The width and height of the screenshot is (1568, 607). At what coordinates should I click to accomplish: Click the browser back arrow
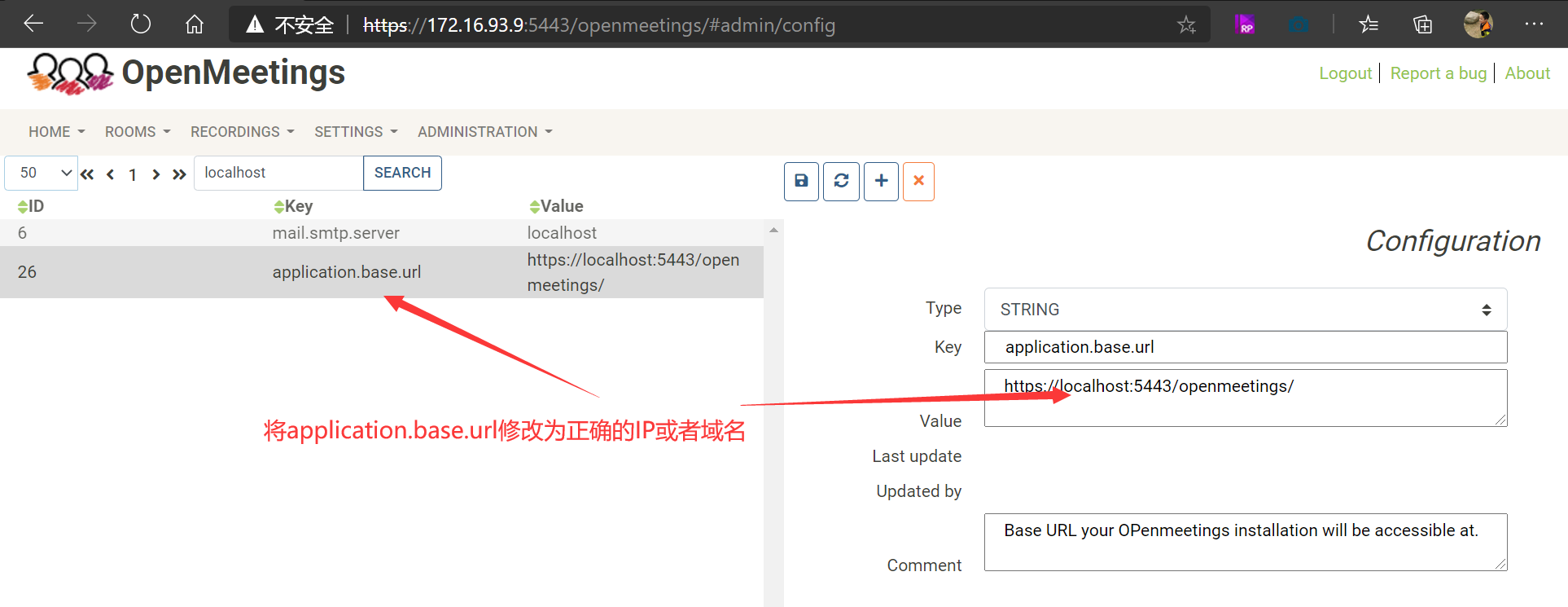coord(33,24)
